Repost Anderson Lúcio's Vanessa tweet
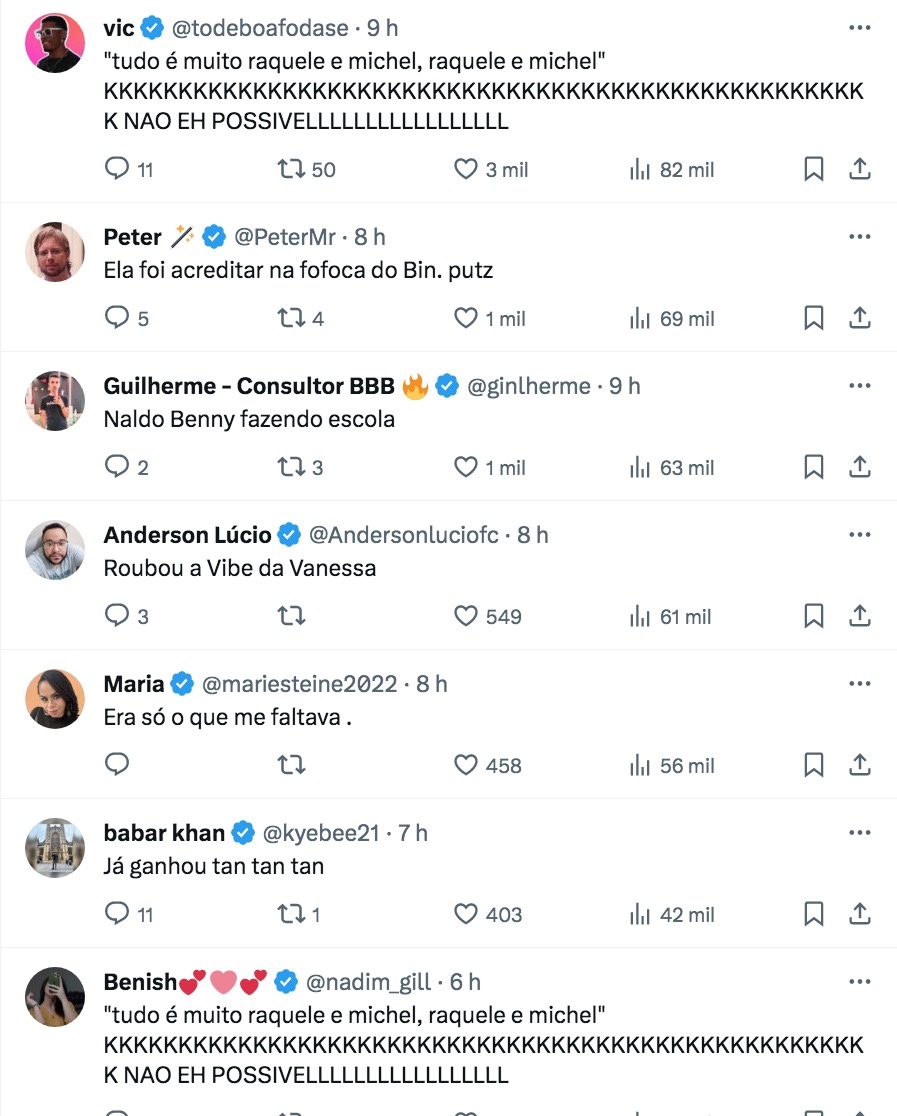Screen dimensions: 897x1116 pos(291,617)
